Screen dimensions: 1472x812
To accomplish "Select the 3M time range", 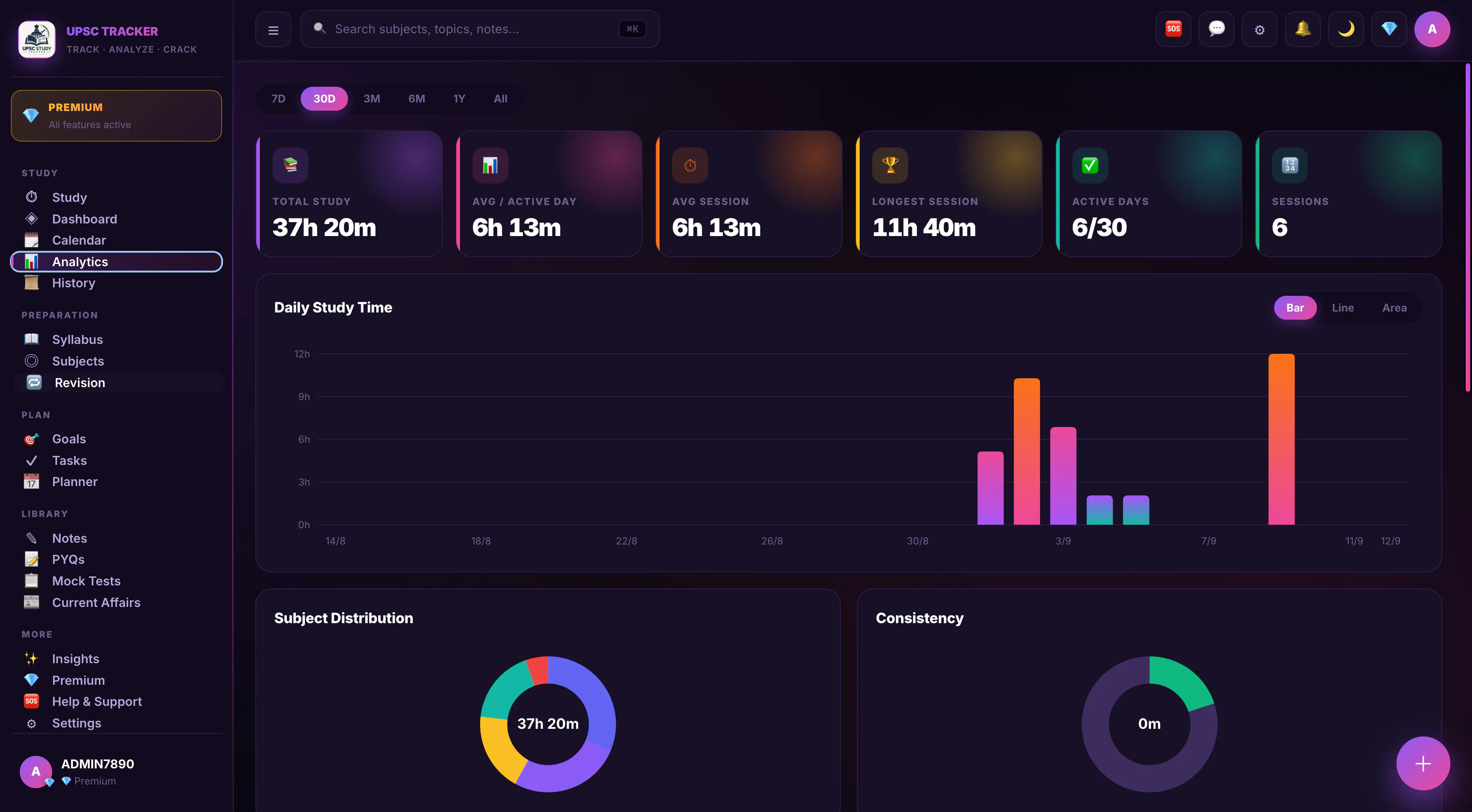I will tap(371, 99).
